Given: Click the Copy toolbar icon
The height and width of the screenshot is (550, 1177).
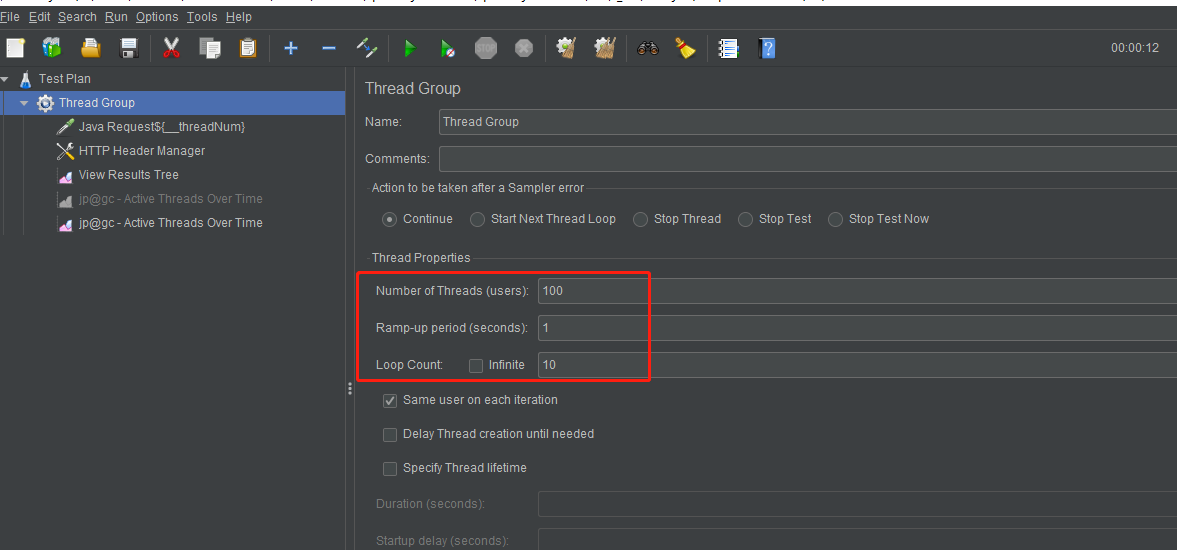Looking at the screenshot, I should point(209,49).
